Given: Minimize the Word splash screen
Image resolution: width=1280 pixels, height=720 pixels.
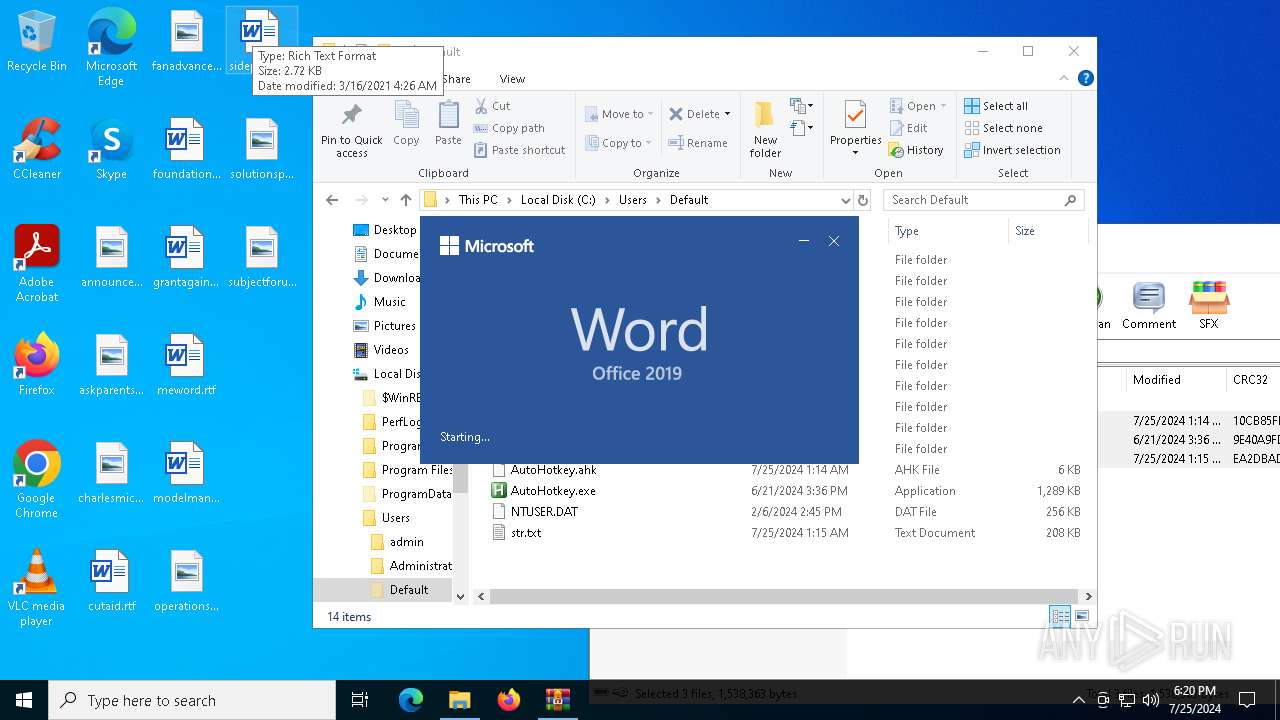Looking at the screenshot, I should click(x=803, y=241).
